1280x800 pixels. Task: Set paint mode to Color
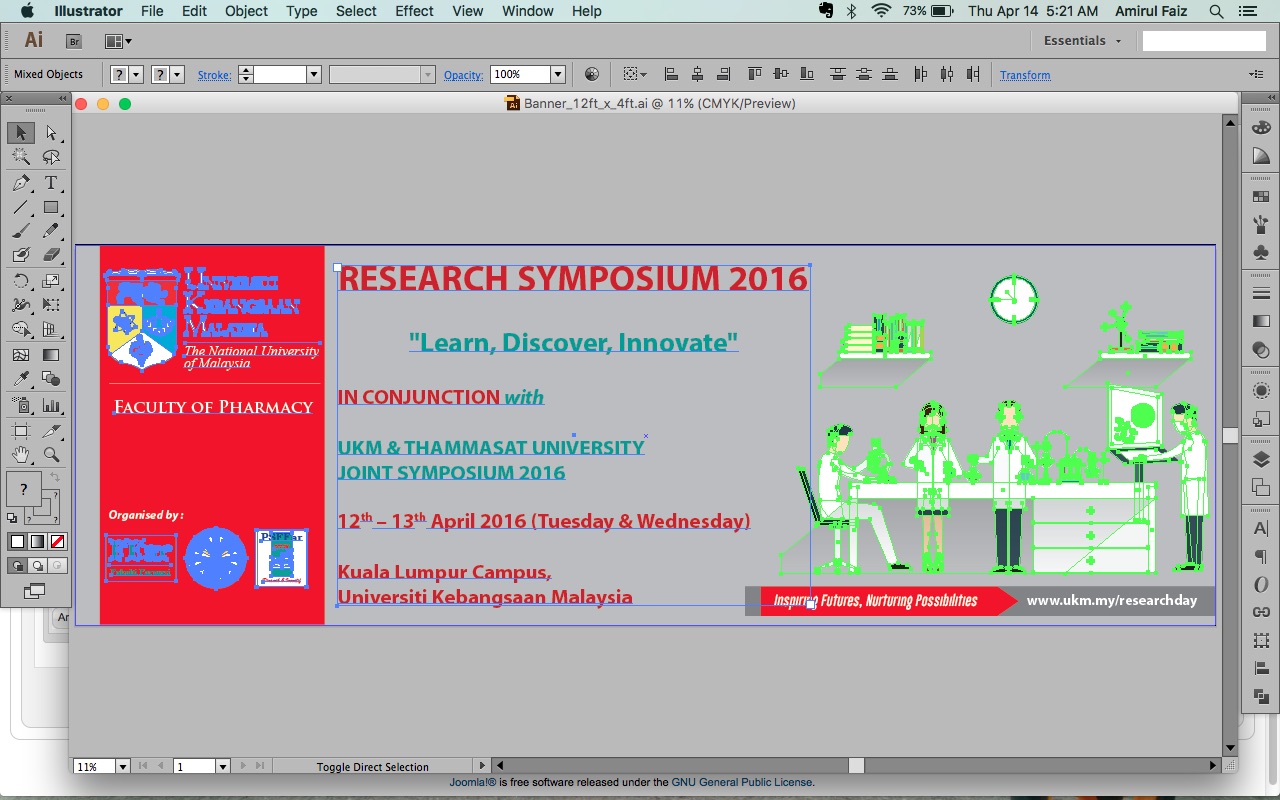point(17,542)
